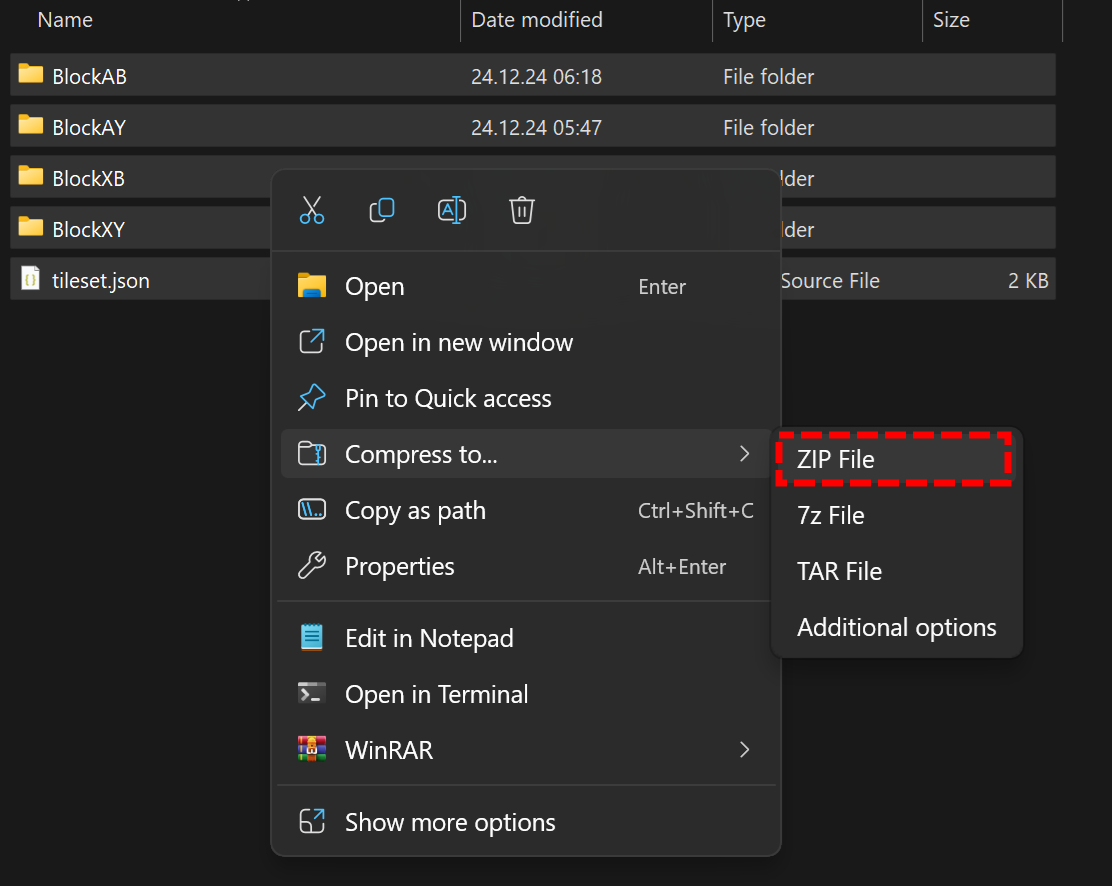Click the BlockAY folder icon
The image size is (1112, 886).
pyautogui.click(x=30, y=125)
